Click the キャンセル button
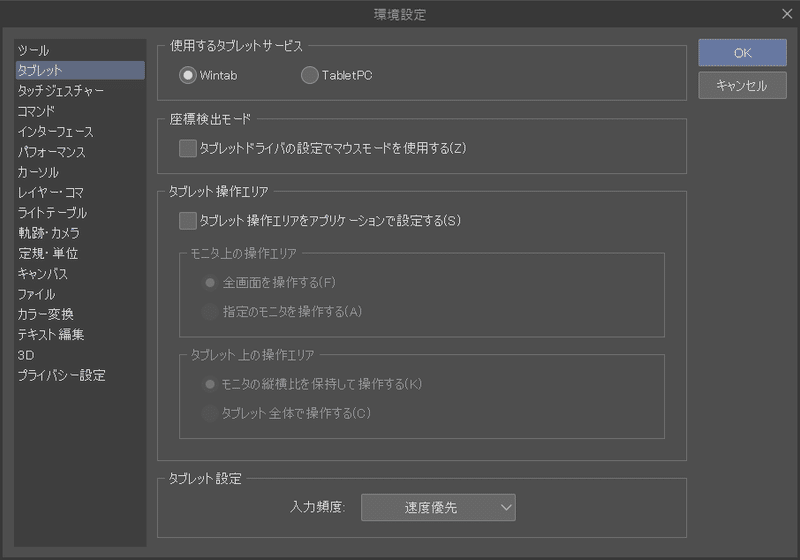This screenshot has height=560, width=800. [742, 85]
